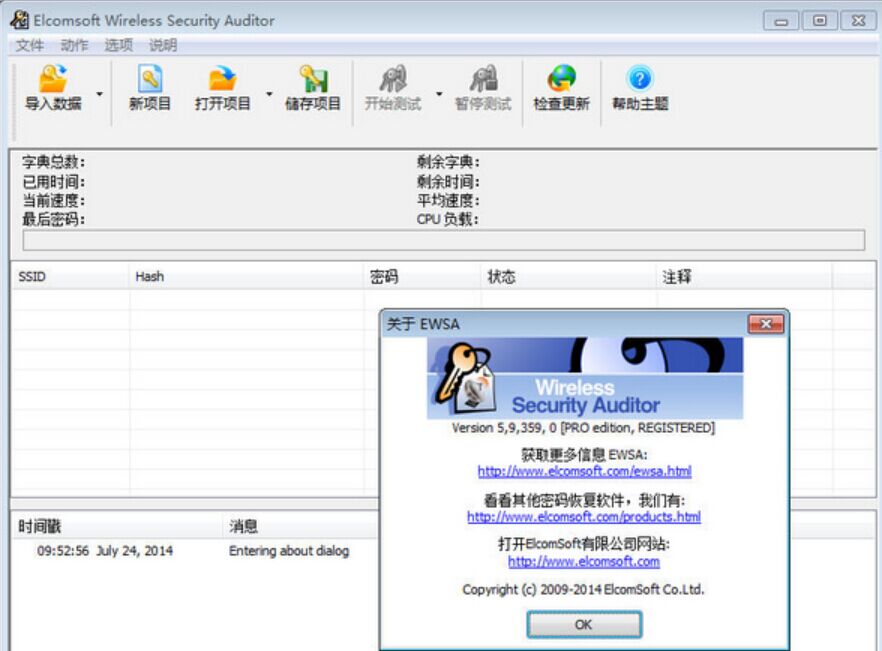Expand the 导入数据 dropdown arrow

coord(100,93)
